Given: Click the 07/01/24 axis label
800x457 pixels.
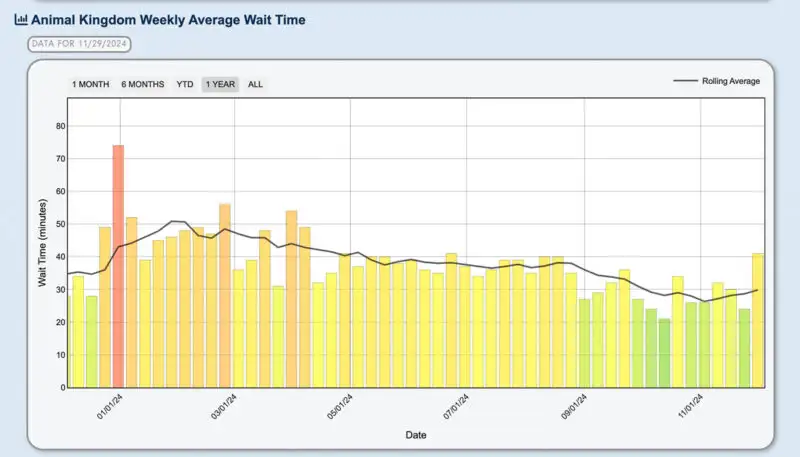Looking at the screenshot, I should [456, 407].
